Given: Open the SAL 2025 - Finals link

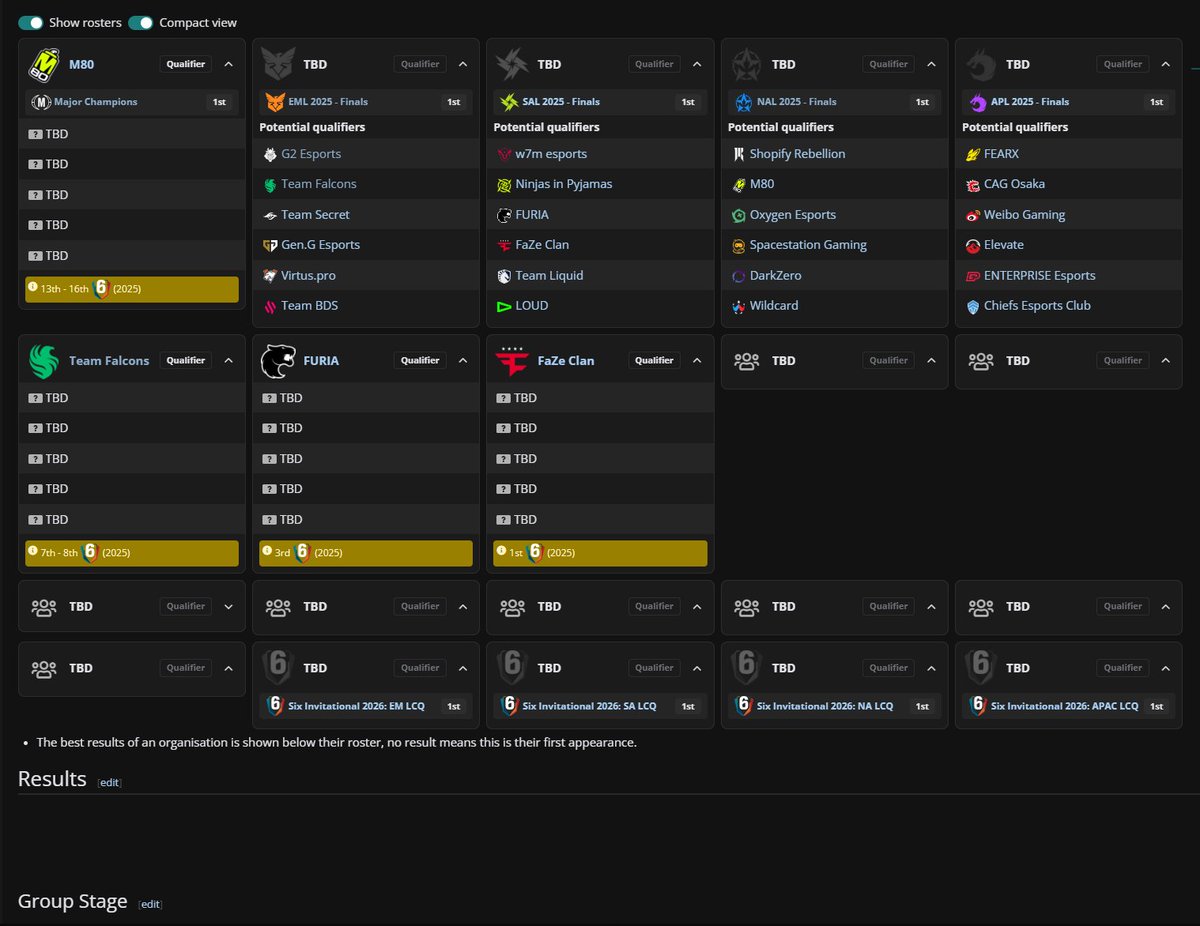Looking at the screenshot, I should coord(561,102).
